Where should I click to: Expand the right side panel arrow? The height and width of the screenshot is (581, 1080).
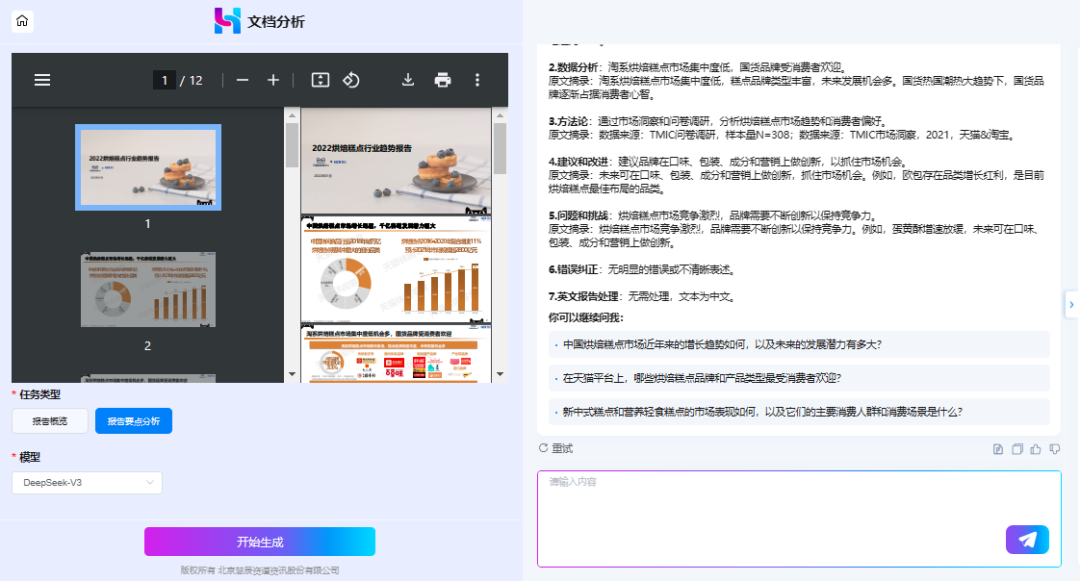(1071, 304)
